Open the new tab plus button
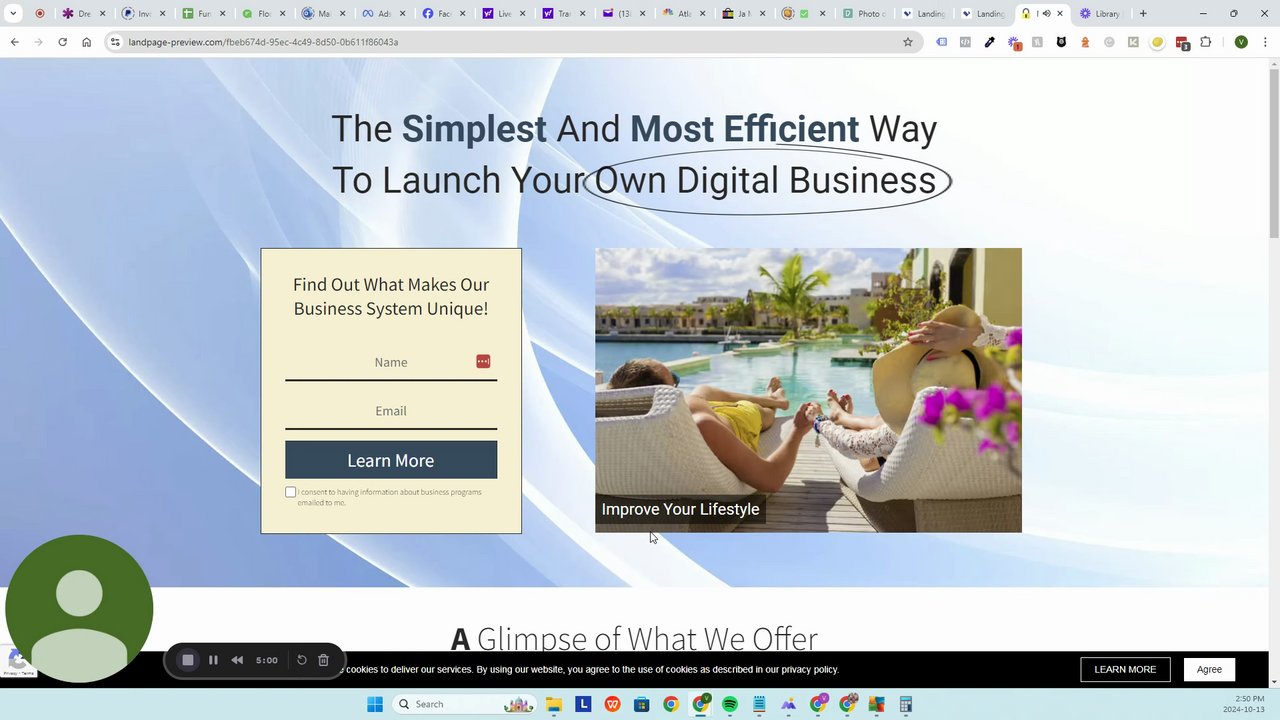Viewport: 1280px width, 720px height. [1143, 13]
